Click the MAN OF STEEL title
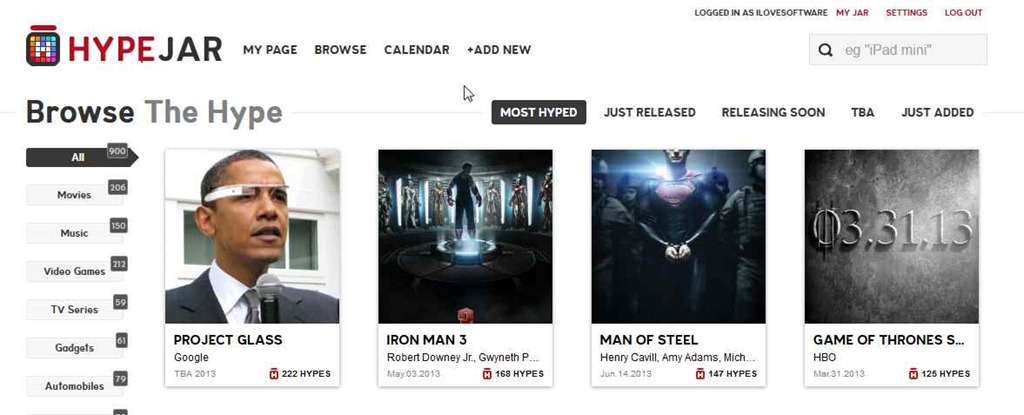This screenshot has width=1024, height=415. (649, 340)
